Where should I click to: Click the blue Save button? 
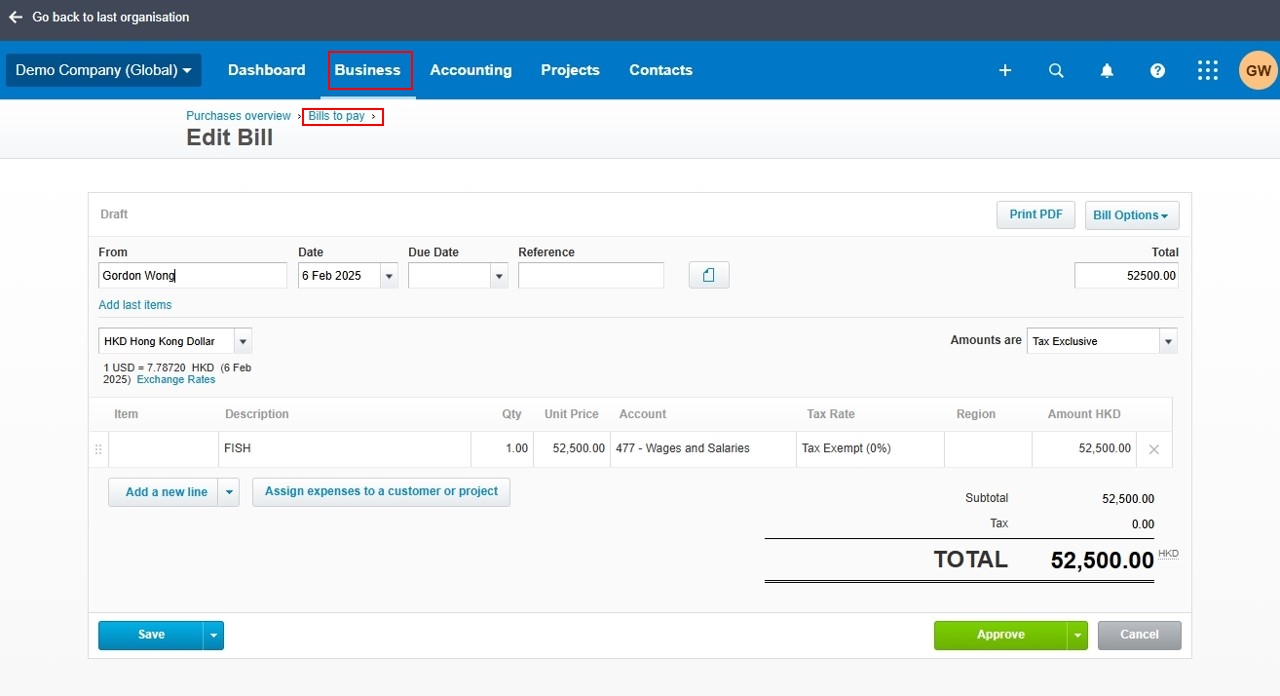coord(151,635)
